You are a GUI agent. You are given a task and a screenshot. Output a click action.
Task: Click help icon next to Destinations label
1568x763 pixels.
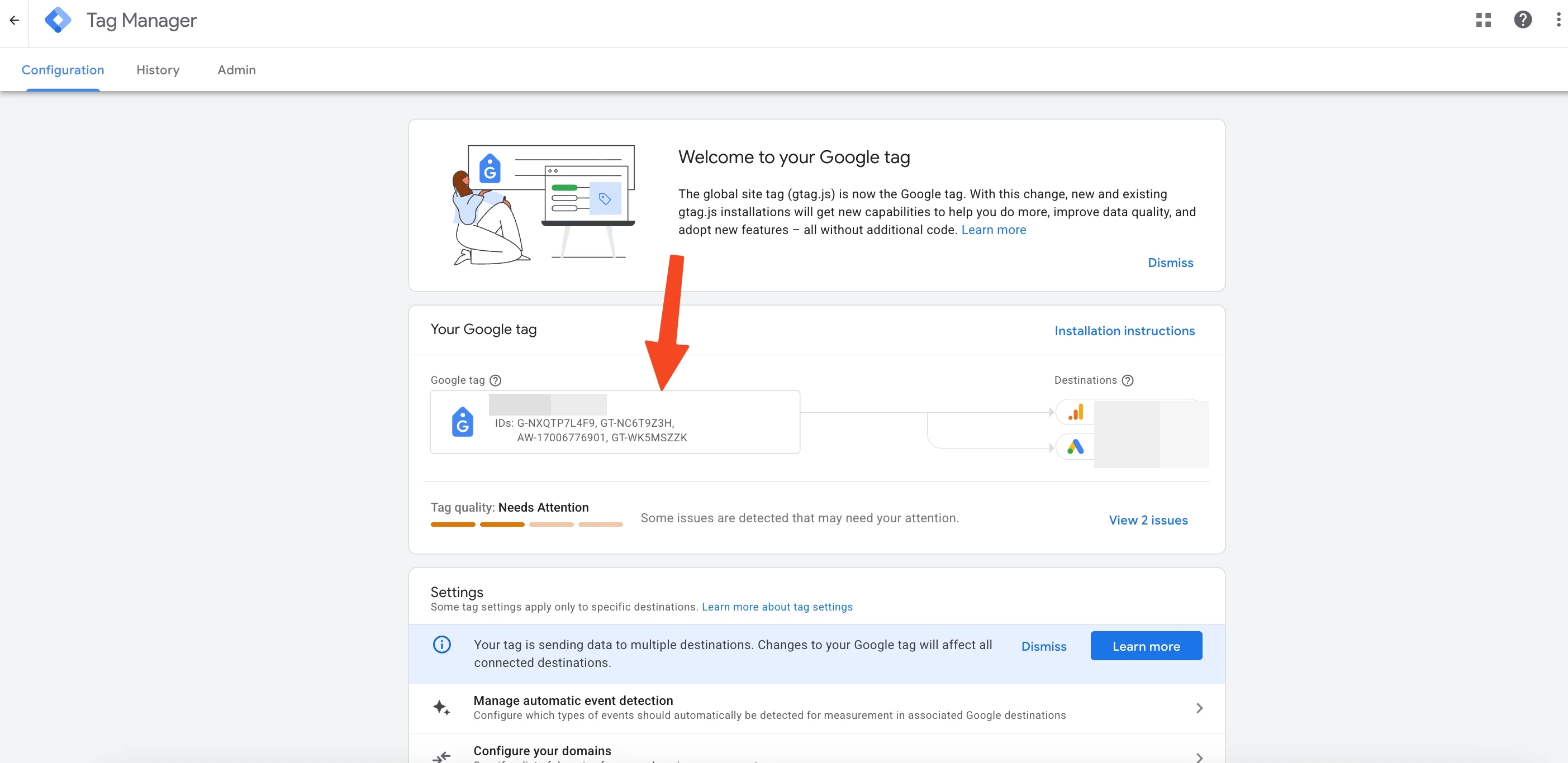[x=1127, y=380]
